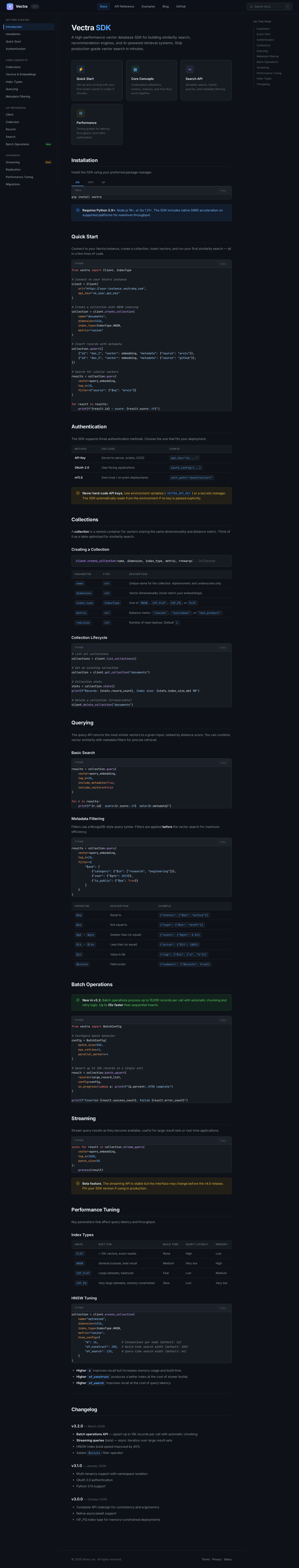The image size is (299, 1568).
Task: Open Index Types in left sidebar
Action: 29,82
